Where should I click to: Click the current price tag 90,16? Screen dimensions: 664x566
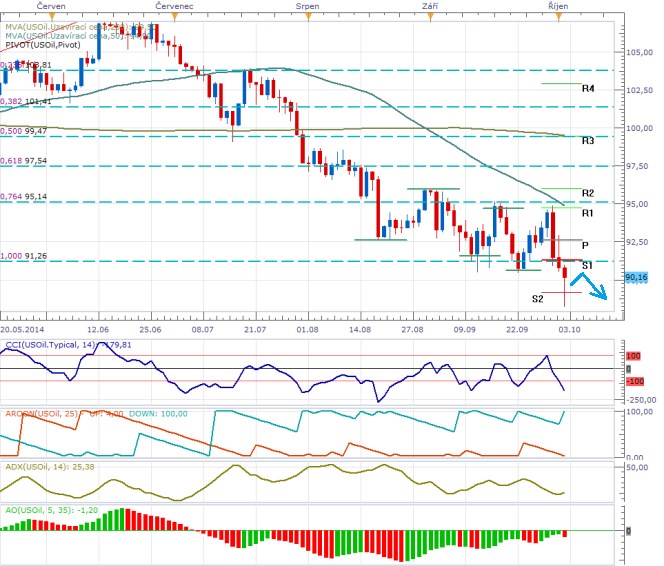click(x=638, y=277)
